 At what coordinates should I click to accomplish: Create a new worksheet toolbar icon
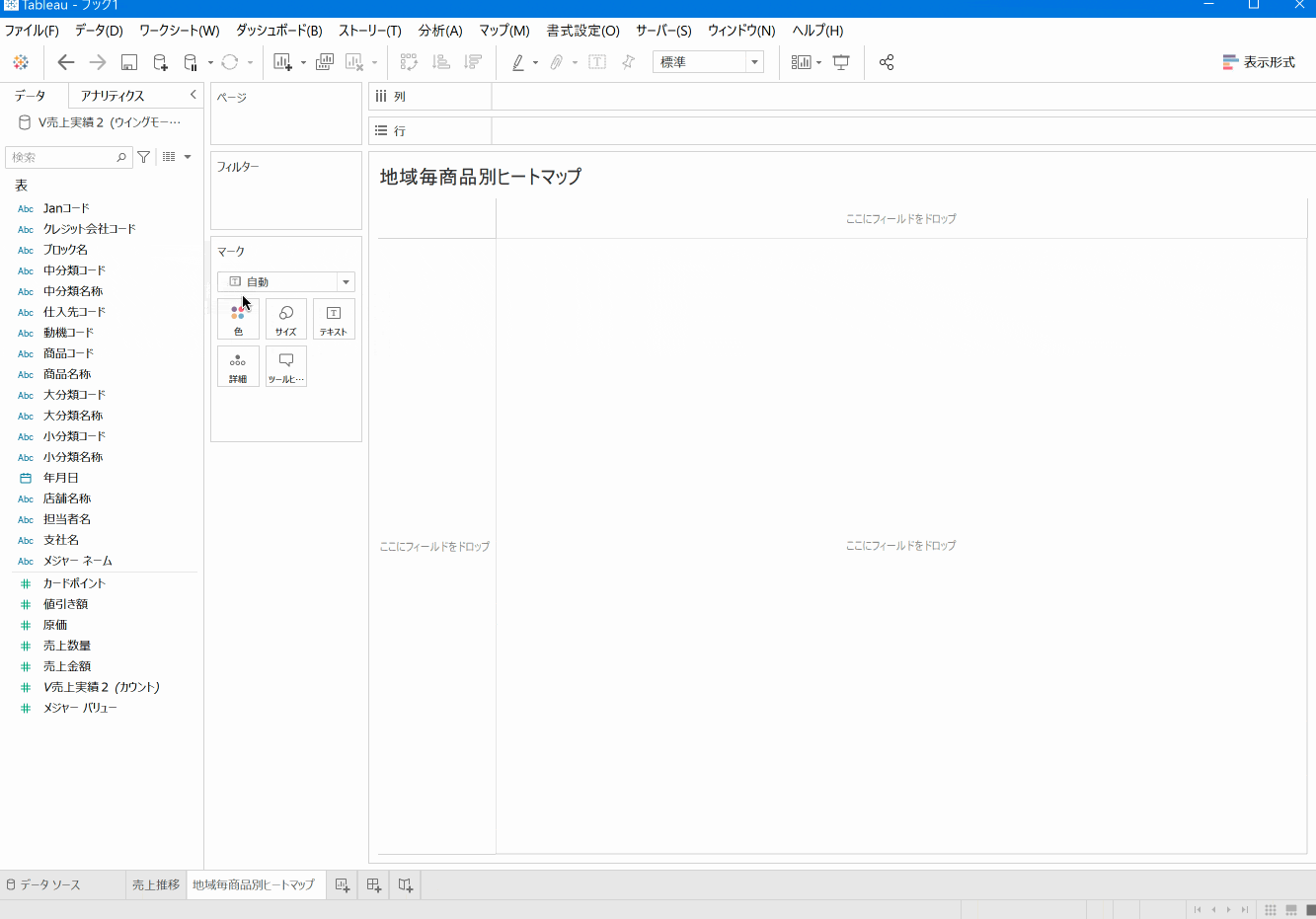pyautogui.click(x=282, y=62)
